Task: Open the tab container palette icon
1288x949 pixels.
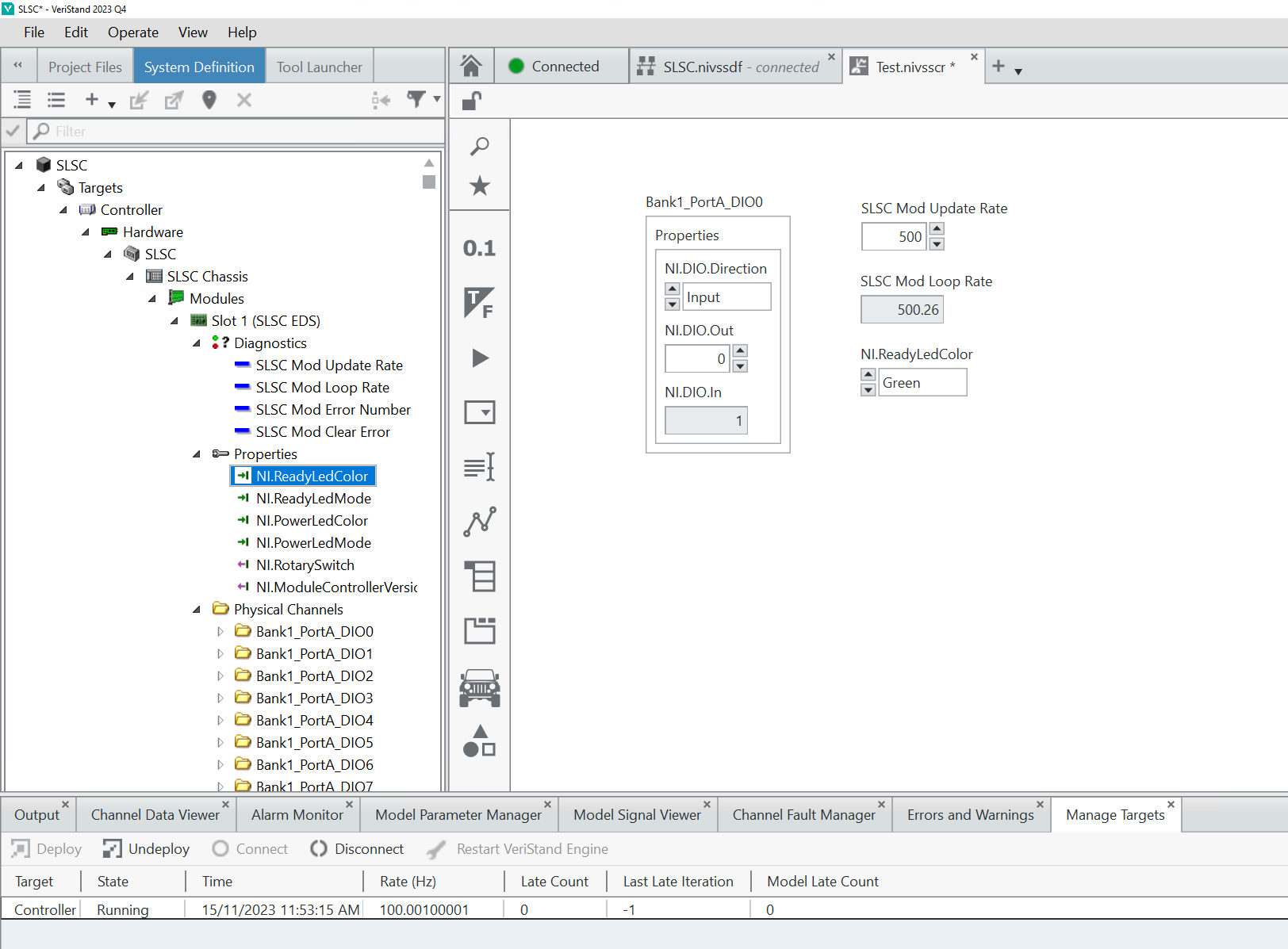Action: pyautogui.click(x=480, y=631)
